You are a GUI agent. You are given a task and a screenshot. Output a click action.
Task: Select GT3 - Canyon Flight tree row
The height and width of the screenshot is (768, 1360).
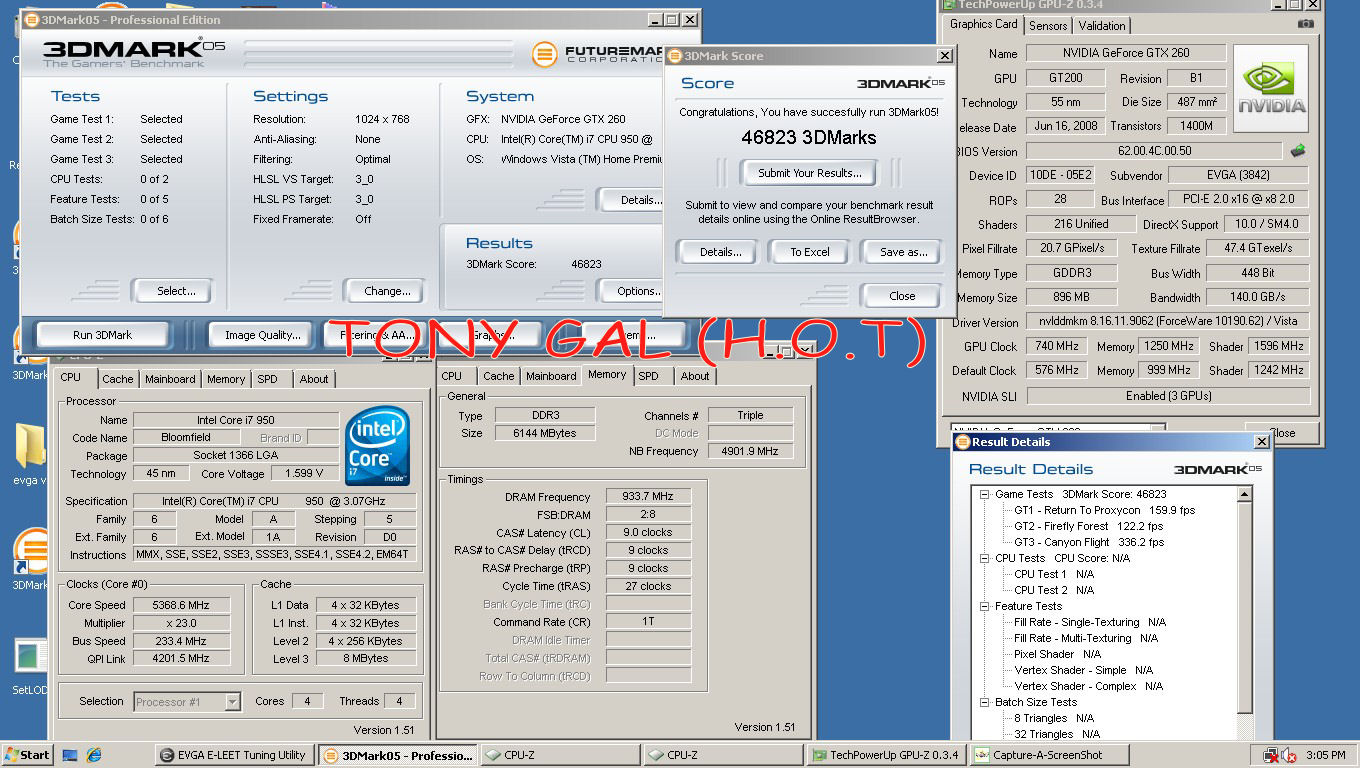click(1089, 542)
